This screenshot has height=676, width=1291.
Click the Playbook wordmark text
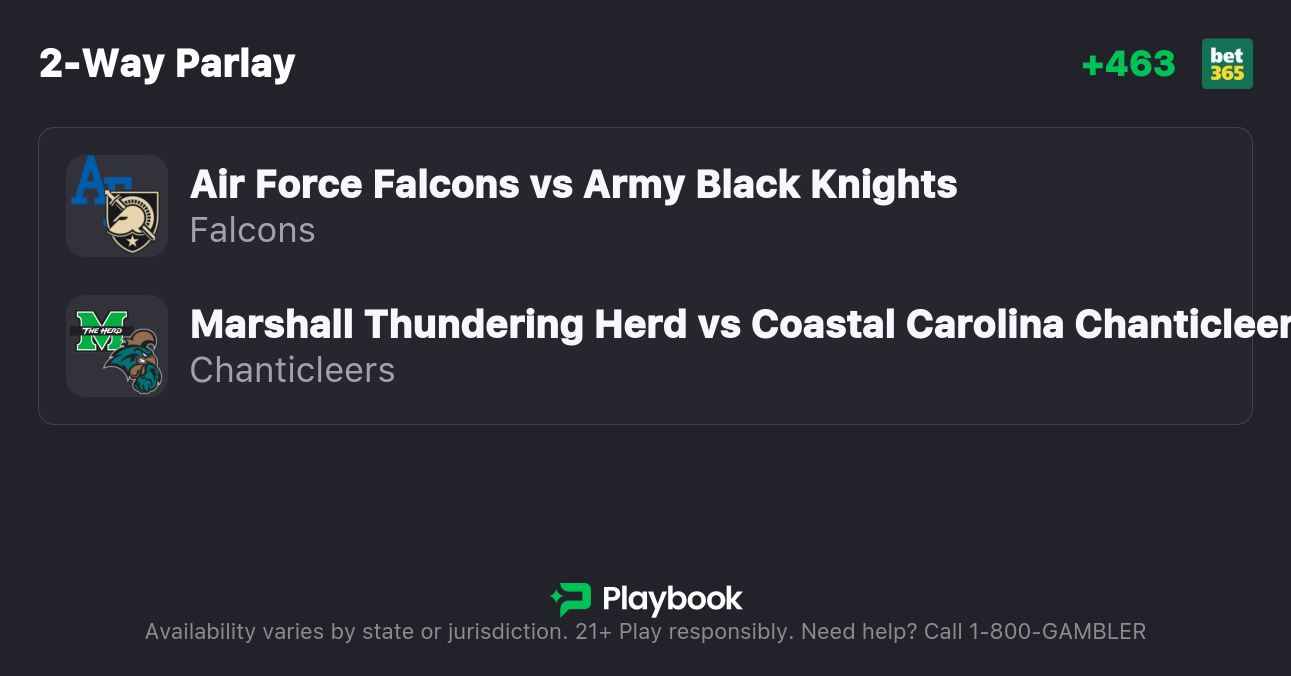point(672,599)
